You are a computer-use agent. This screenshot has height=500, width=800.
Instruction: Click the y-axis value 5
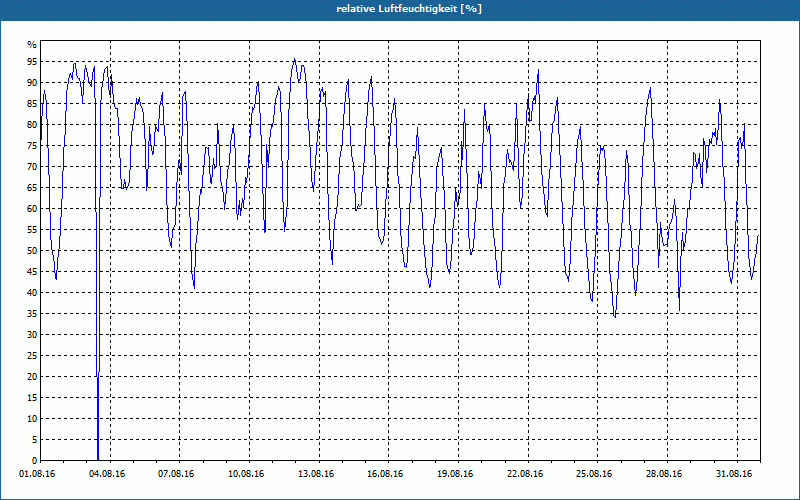pos(34,440)
